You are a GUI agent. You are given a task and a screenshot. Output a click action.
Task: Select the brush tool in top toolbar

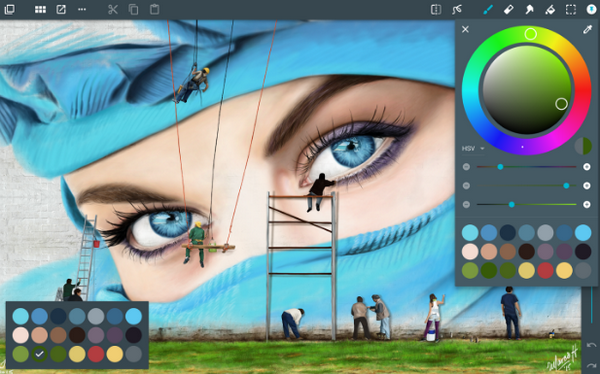(x=488, y=10)
